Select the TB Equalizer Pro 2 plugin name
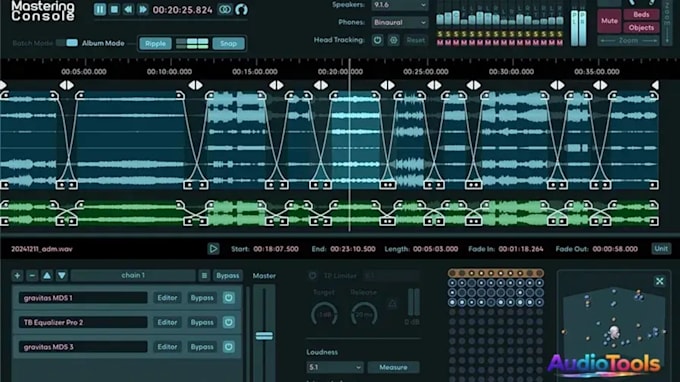This screenshot has height=382, width=680. pos(83,322)
